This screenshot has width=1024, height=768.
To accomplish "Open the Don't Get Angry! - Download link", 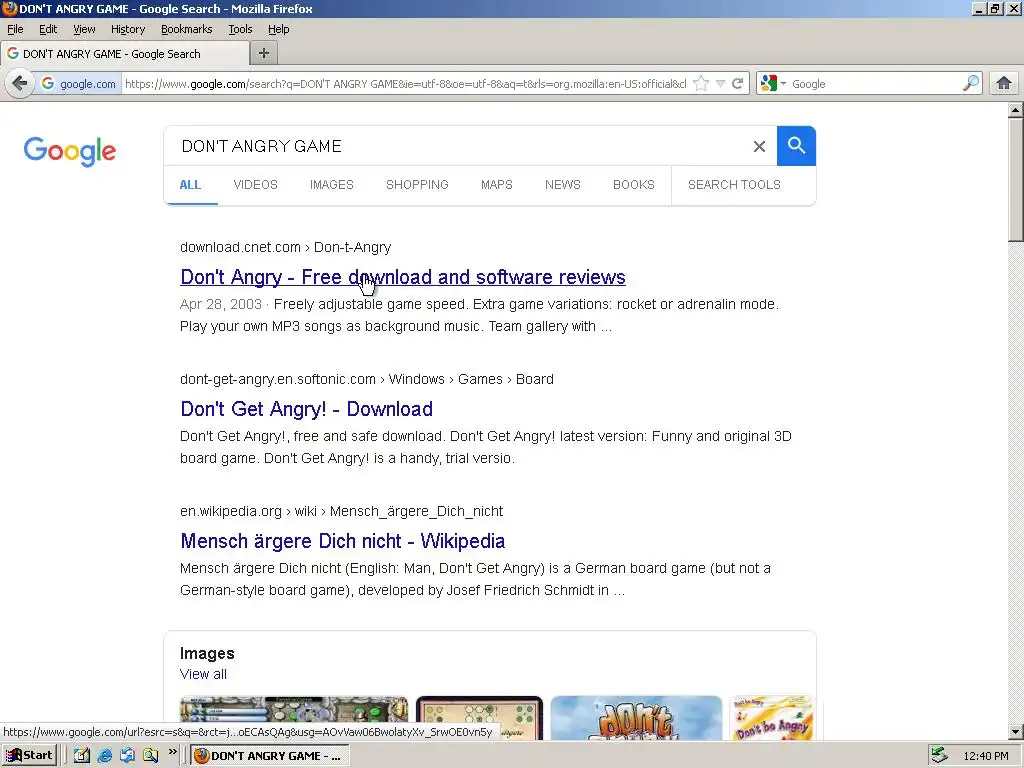I will (306, 409).
